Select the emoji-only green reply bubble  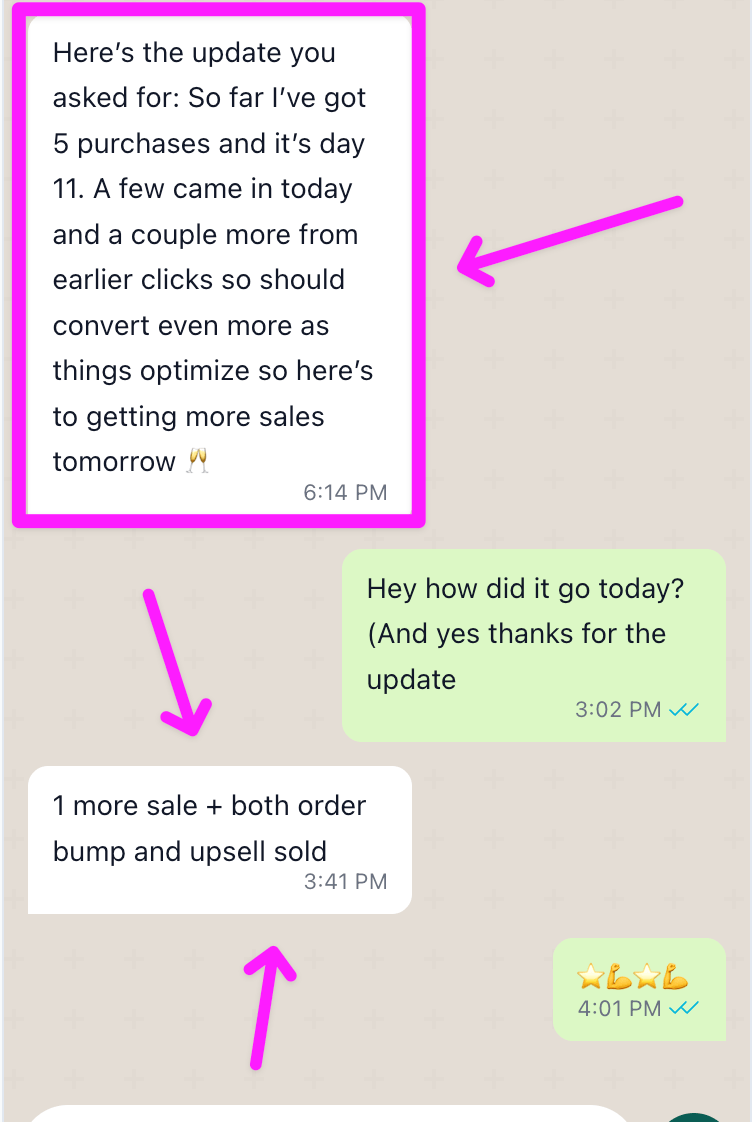tap(638, 988)
